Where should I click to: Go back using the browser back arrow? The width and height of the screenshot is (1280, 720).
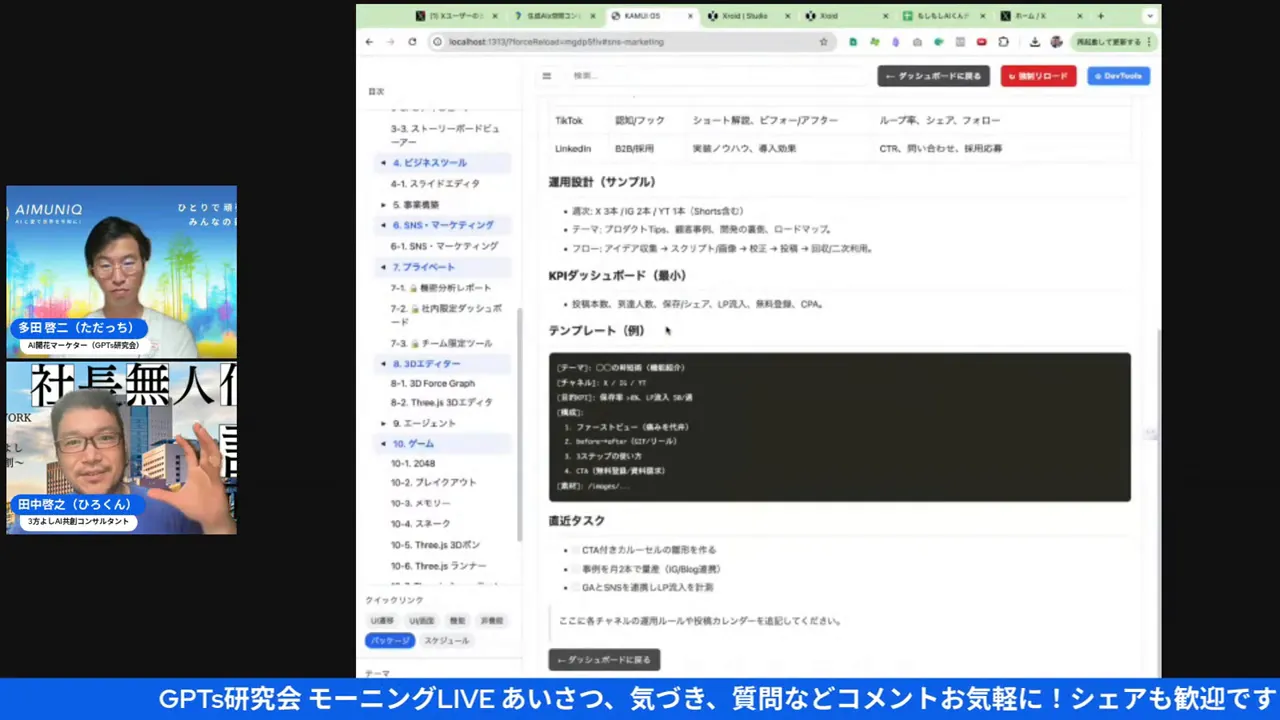(x=369, y=42)
